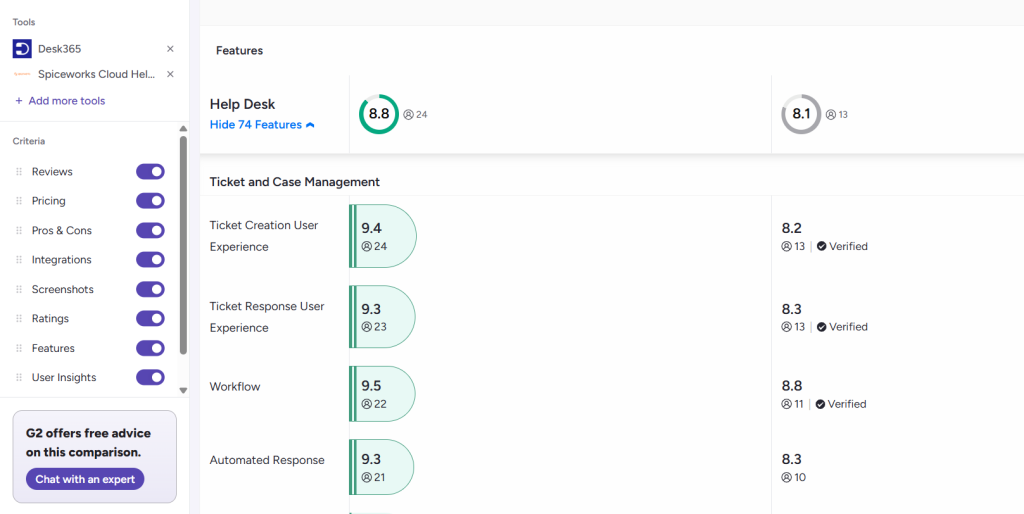1024x514 pixels.
Task: Click Ticket and Case Management heading
Action: 295,182
